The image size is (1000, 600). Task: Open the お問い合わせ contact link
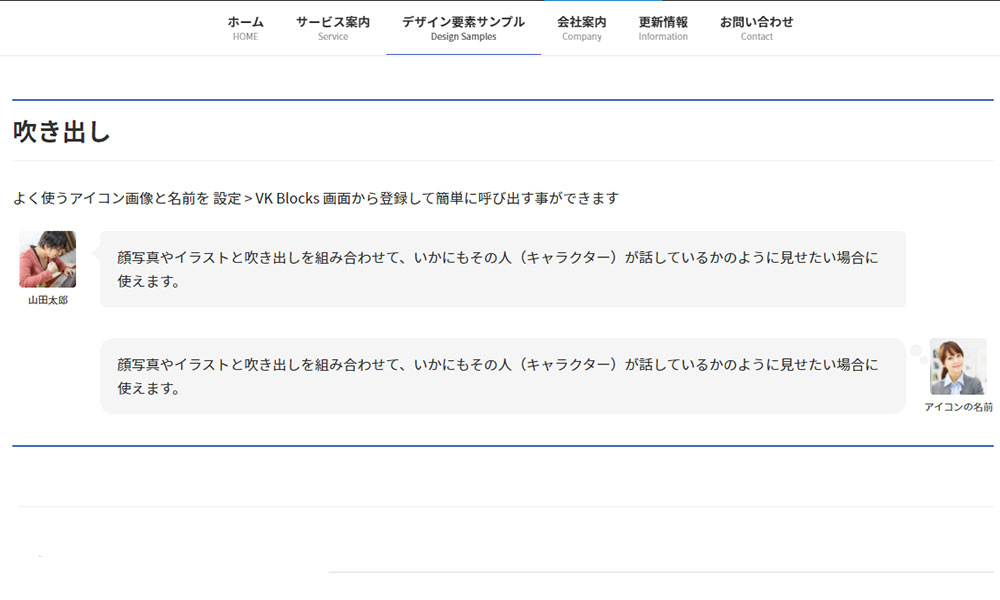756,28
